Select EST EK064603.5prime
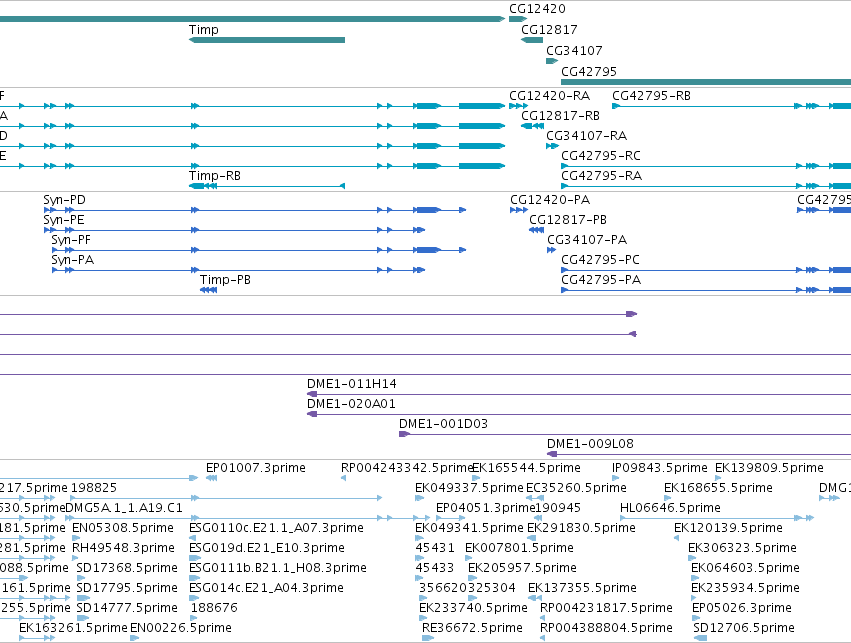 point(695,578)
